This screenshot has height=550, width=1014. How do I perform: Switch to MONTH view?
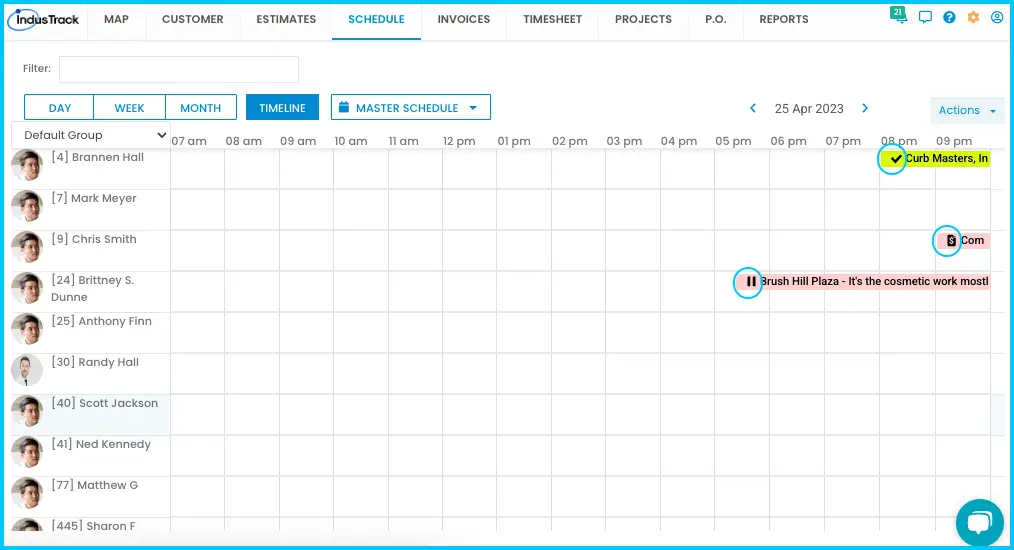coord(200,108)
